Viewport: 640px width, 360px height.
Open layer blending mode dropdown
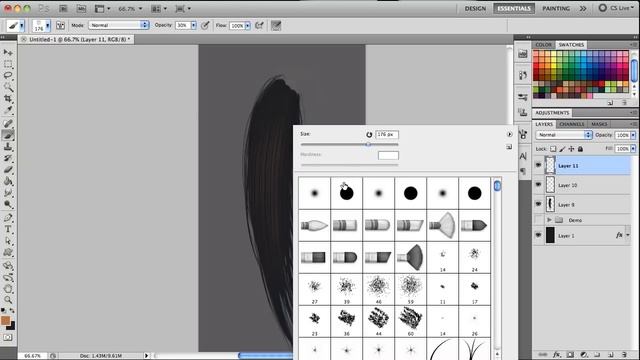(x=564, y=135)
